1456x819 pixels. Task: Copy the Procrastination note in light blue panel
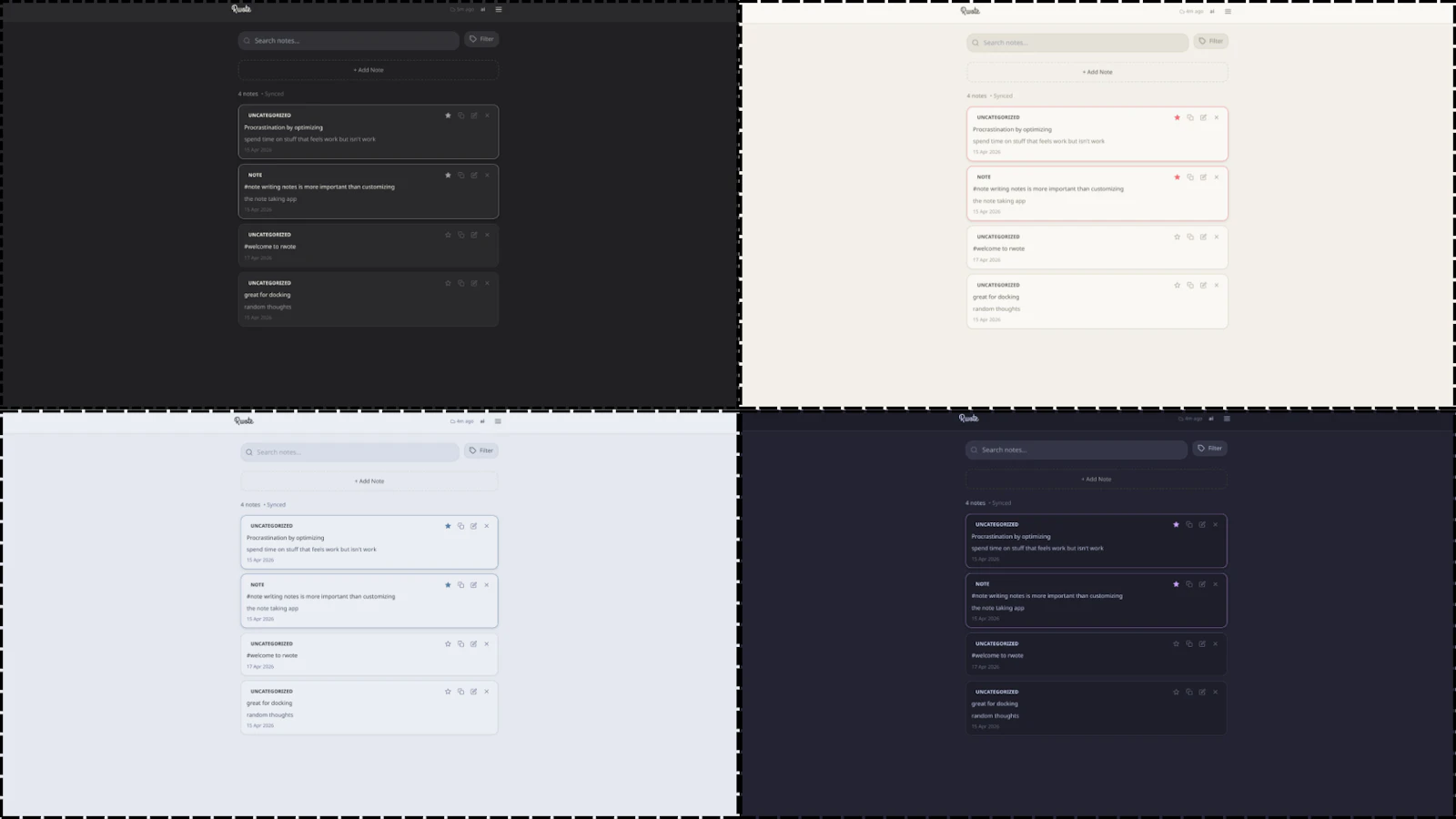[x=460, y=526]
